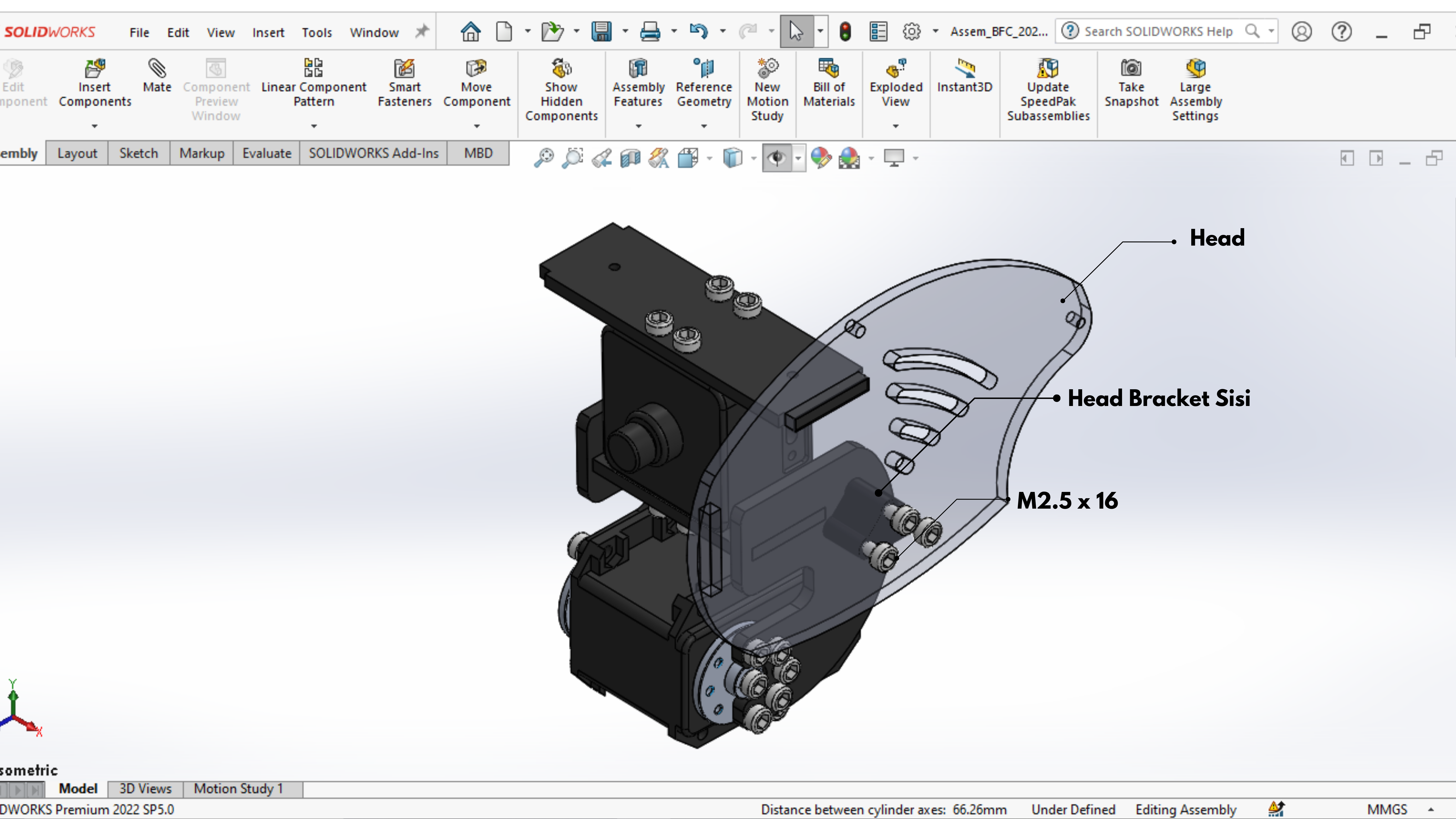Image resolution: width=1456 pixels, height=819 pixels.
Task: Undo the last action
Action: point(699,31)
